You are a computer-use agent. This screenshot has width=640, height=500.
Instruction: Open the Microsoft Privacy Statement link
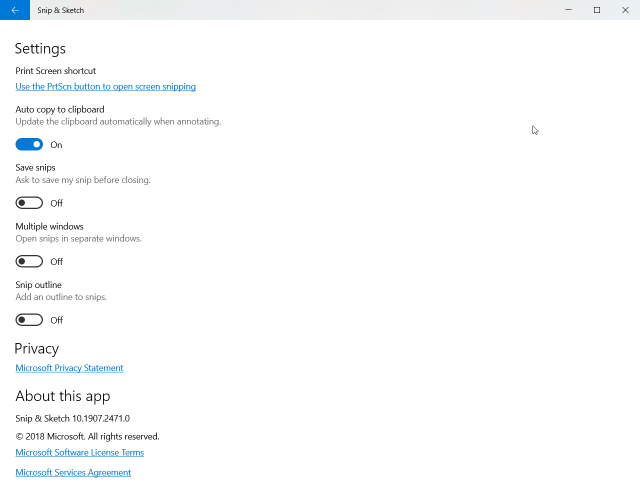[x=69, y=368]
